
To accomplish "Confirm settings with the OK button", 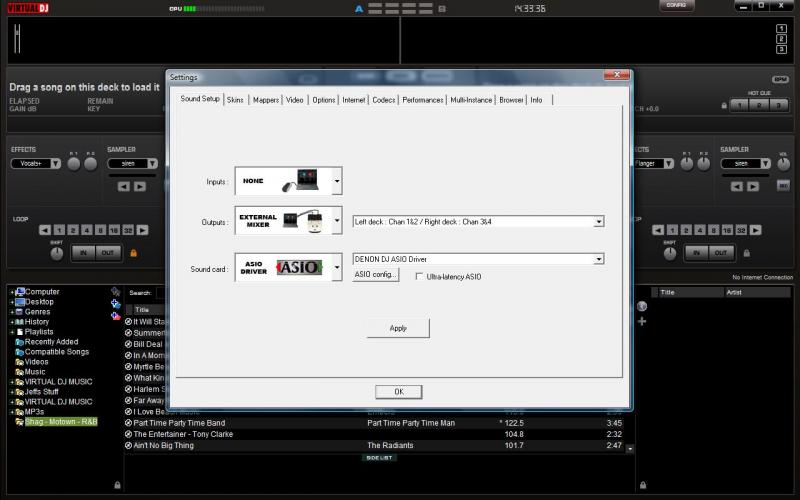I will [398, 392].
